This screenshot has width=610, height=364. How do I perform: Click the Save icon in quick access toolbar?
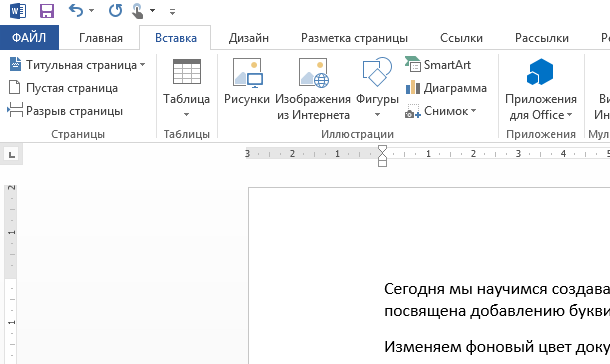pos(47,10)
